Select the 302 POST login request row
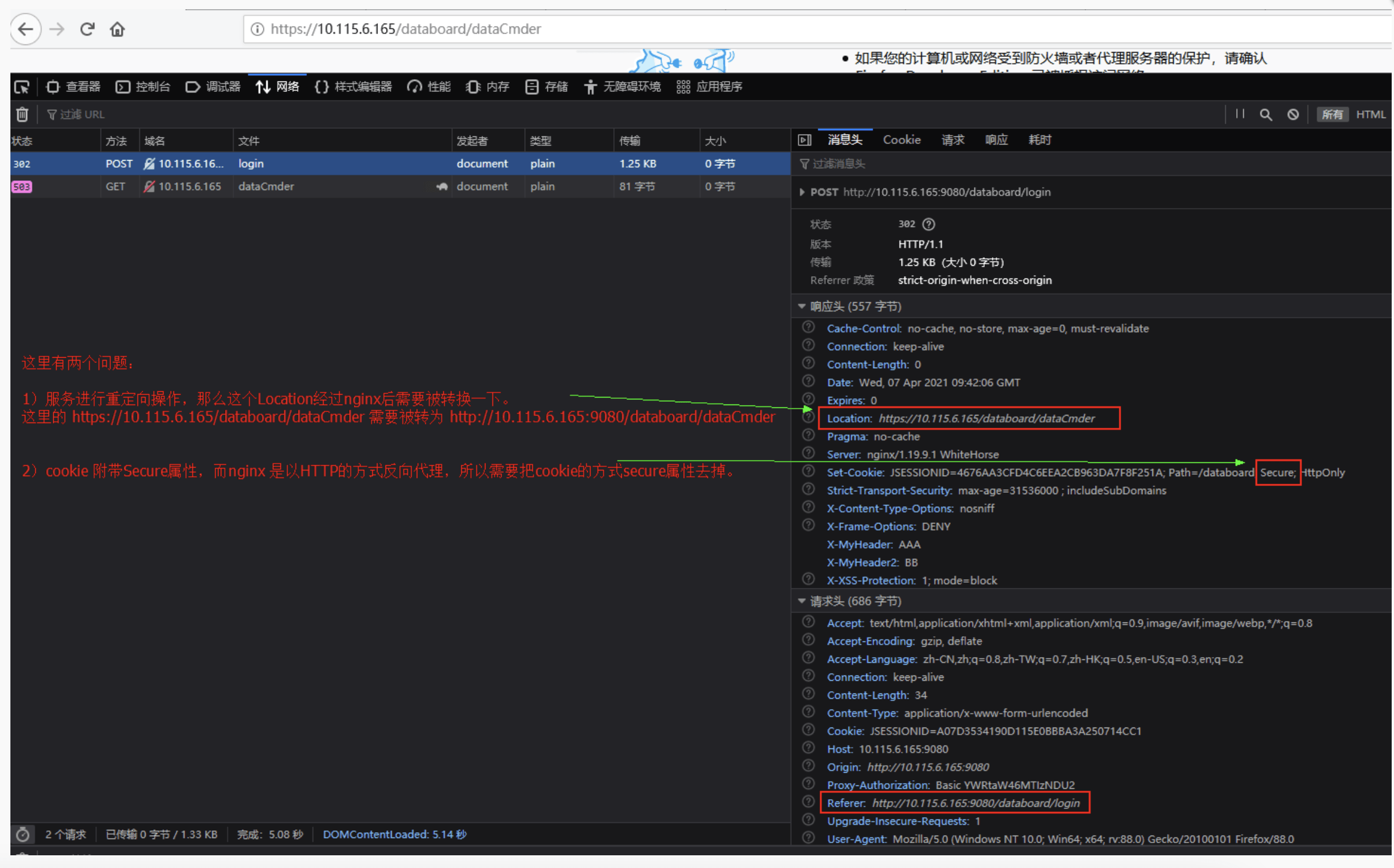 (401, 164)
